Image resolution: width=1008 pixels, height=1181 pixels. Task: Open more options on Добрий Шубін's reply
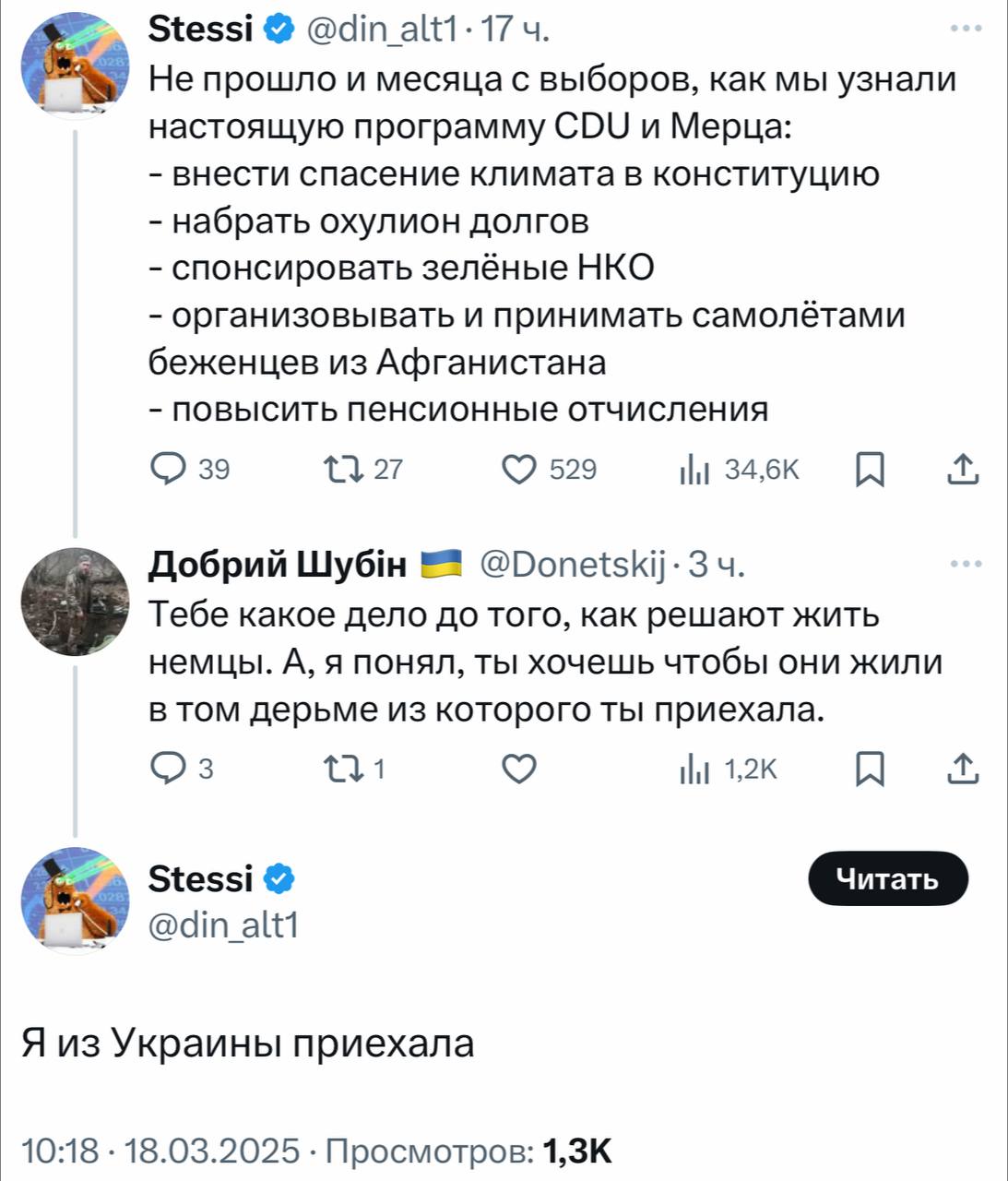click(x=965, y=565)
